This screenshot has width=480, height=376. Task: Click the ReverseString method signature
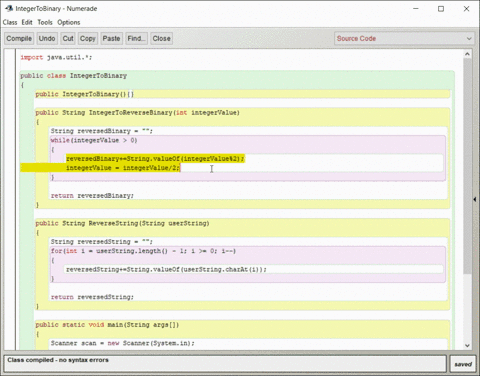tap(122, 223)
